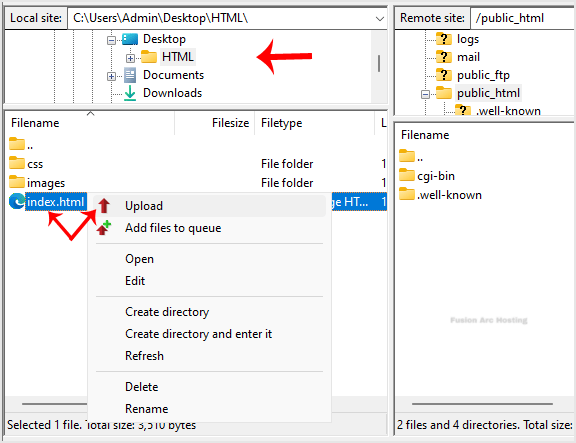
Task: Collapse the Desktop tree node
Action: click(111, 40)
